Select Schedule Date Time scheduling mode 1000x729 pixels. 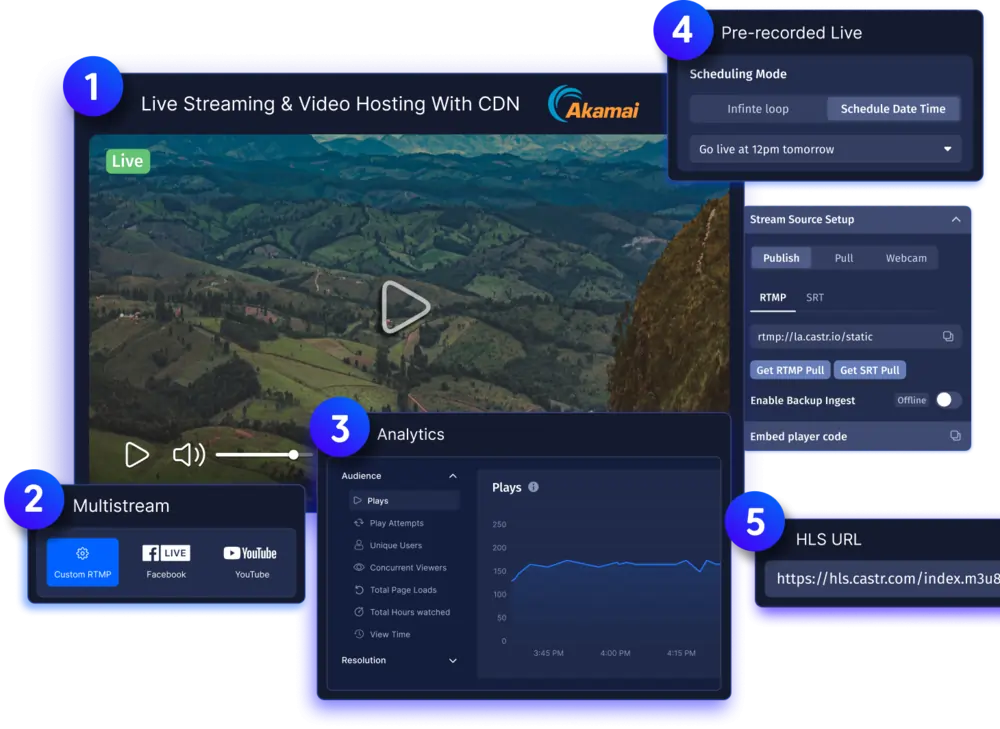point(893,108)
